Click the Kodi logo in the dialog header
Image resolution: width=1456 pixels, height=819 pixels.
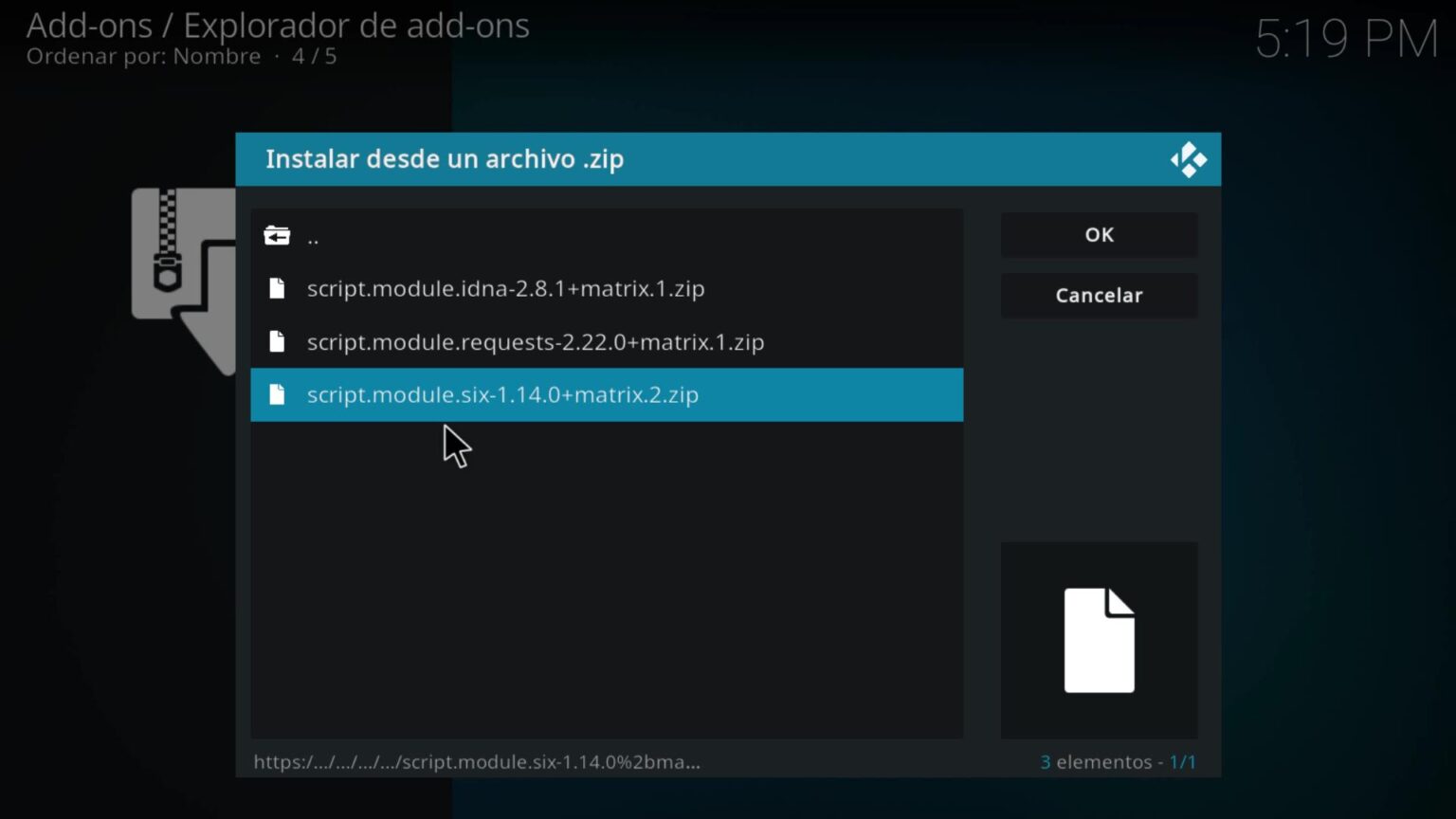point(1189,158)
